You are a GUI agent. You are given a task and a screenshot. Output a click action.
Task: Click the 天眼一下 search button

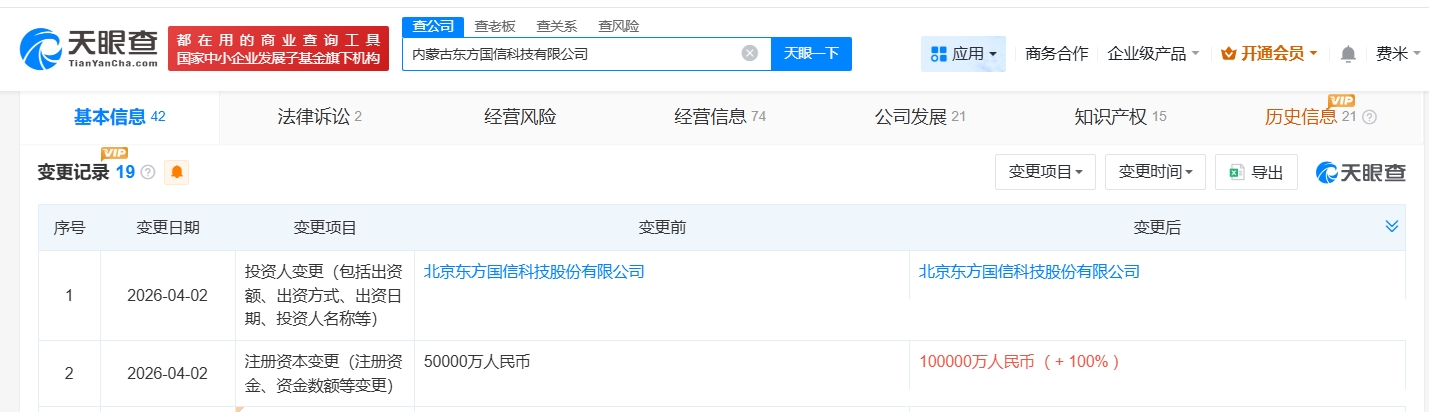(811, 54)
